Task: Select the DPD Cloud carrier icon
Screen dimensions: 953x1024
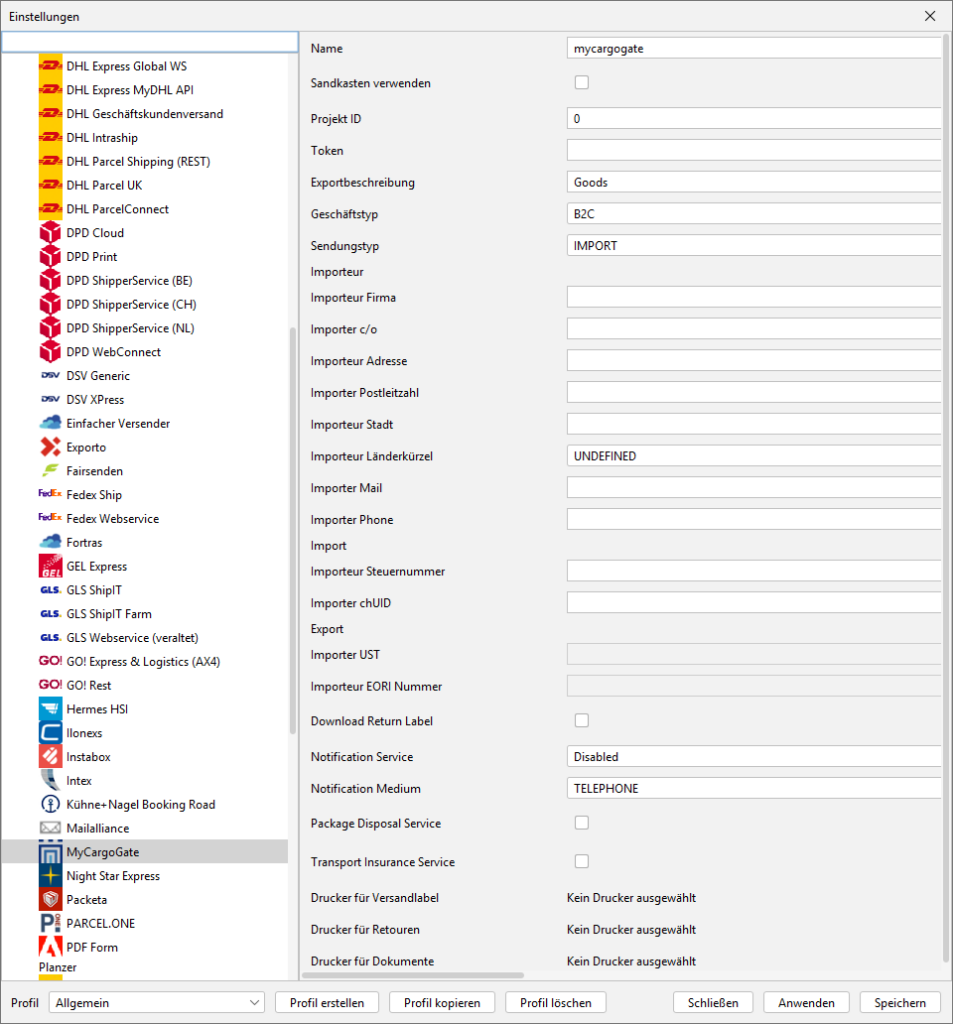Action: tap(50, 233)
